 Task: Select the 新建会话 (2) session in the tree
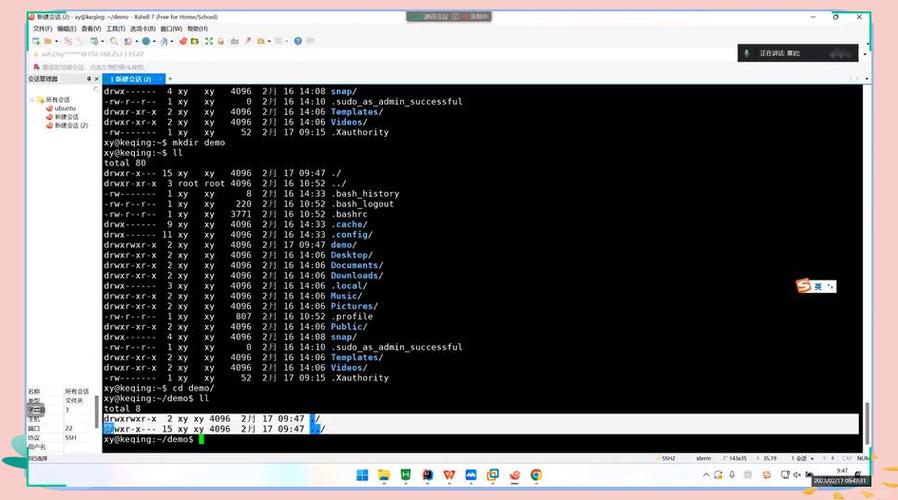tap(71, 125)
